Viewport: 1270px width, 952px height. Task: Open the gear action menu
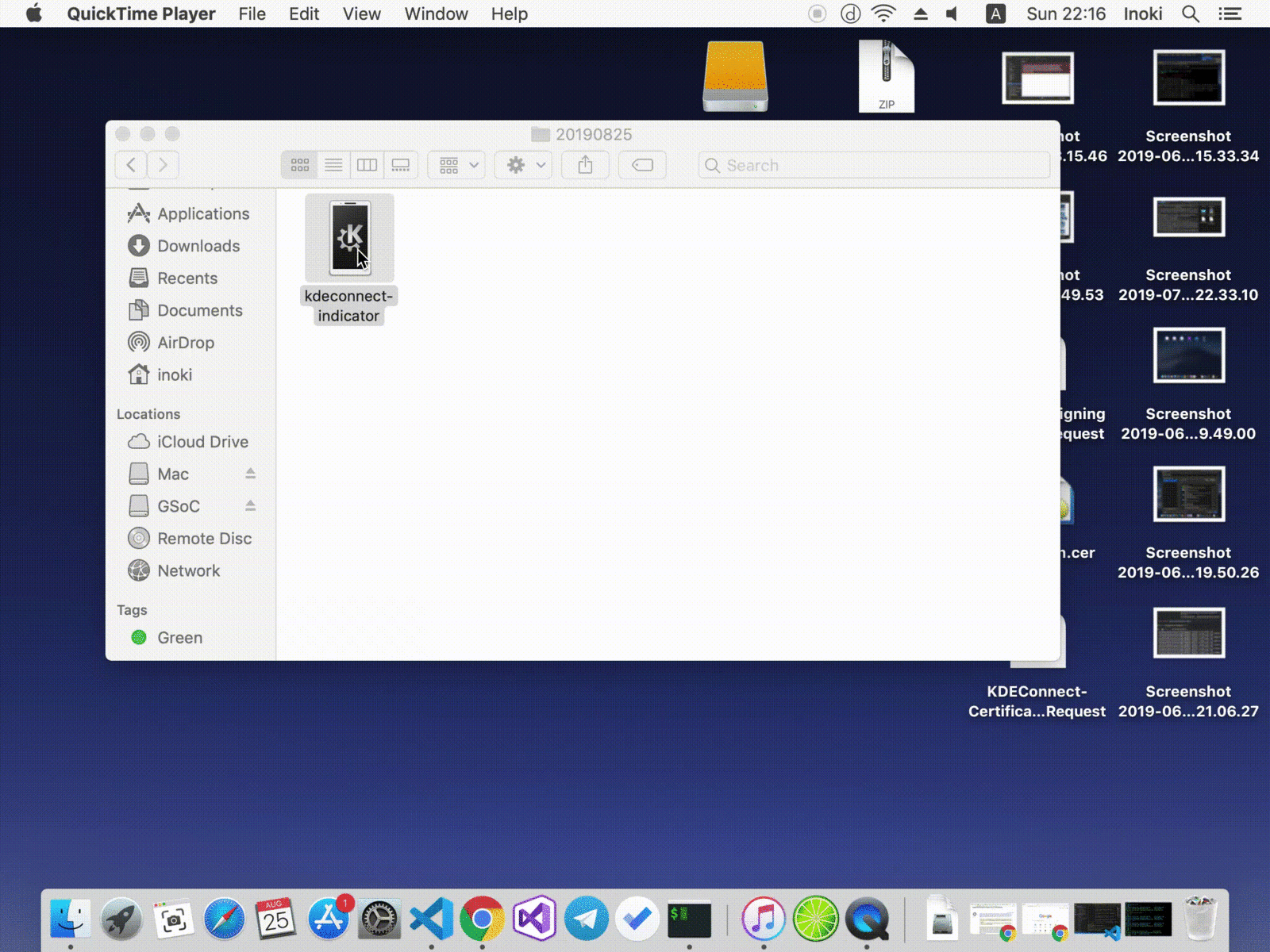(524, 165)
